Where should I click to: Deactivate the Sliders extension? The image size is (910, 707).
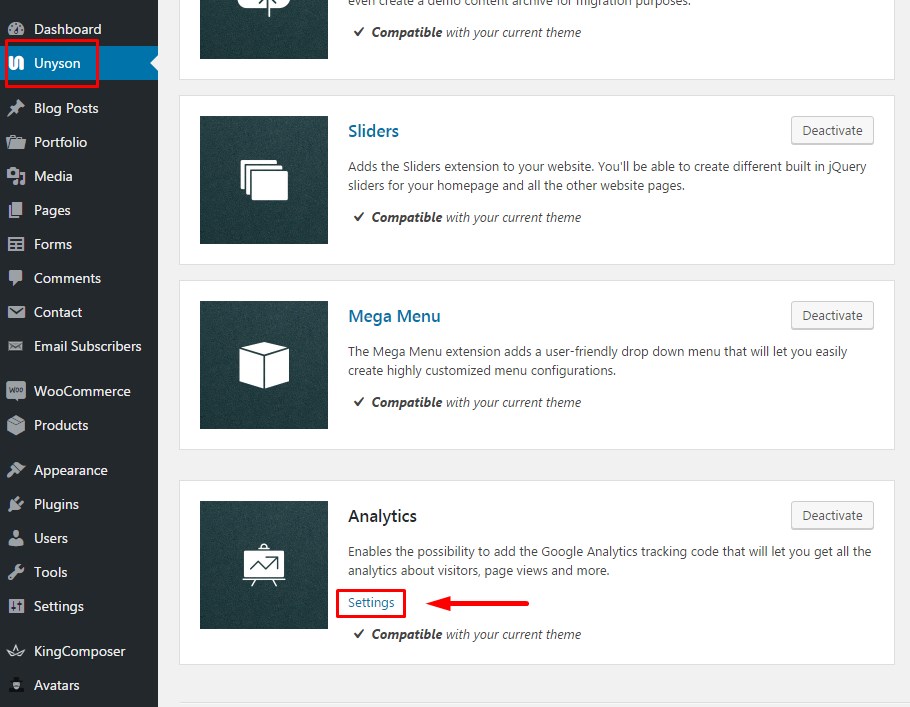pos(832,130)
